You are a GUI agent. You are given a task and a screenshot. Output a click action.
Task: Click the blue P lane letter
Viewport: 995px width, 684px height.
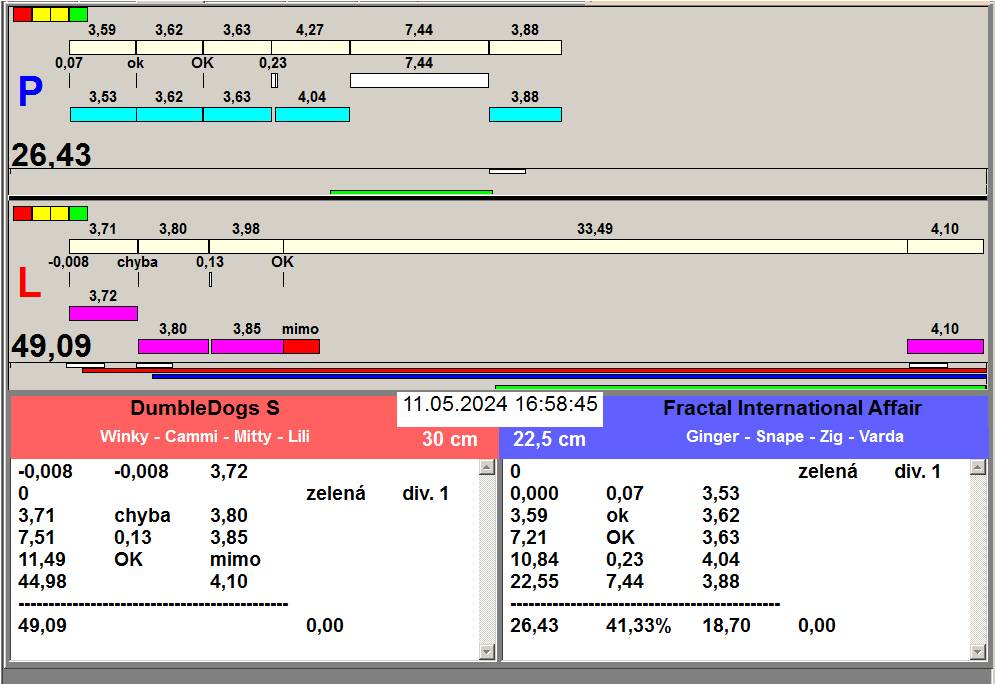(30, 92)
